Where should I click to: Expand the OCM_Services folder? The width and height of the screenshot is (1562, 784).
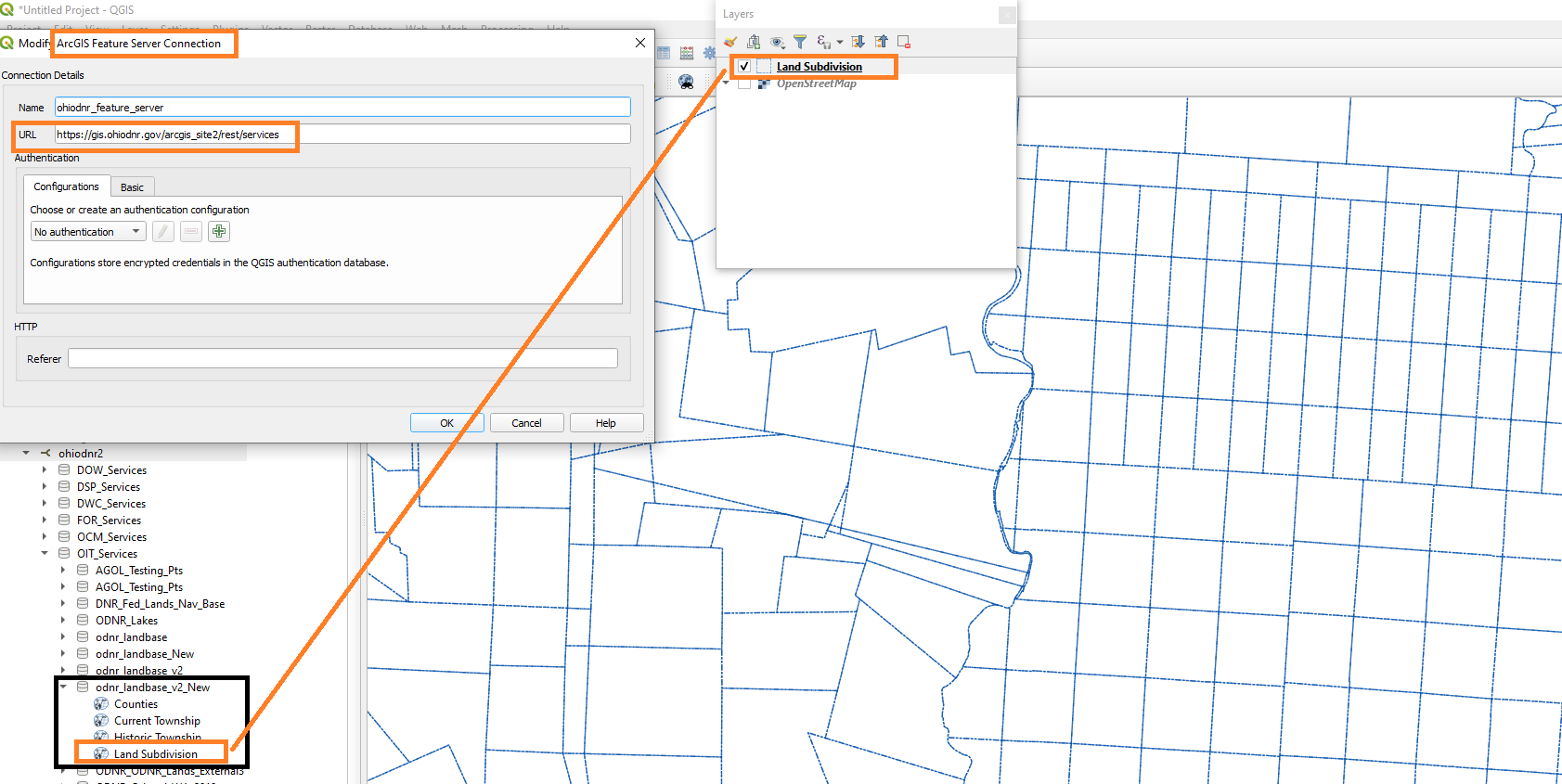pyautogui.click(x=45, y=537)
